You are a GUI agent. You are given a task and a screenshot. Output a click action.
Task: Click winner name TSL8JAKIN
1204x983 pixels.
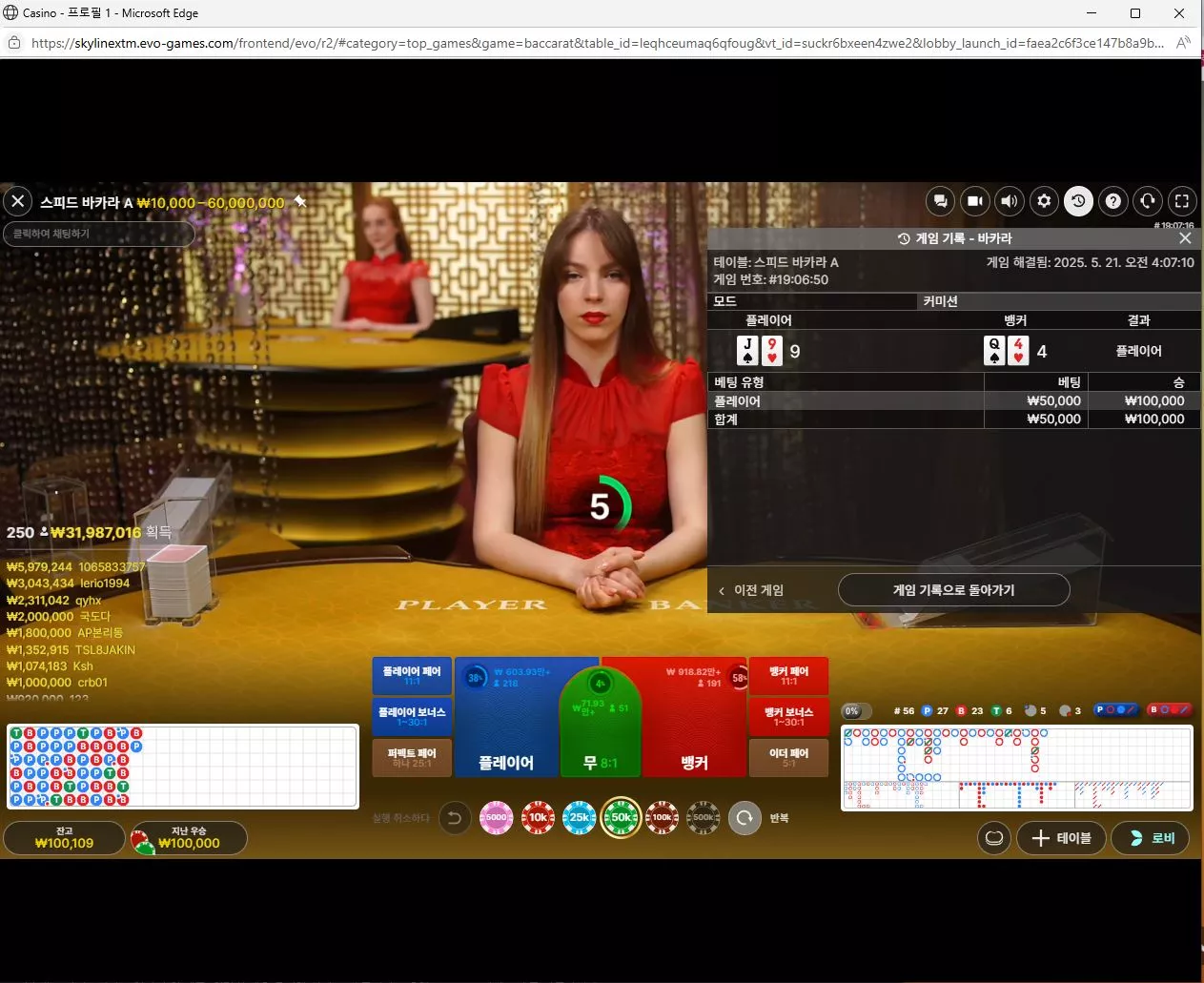(105, 650)
